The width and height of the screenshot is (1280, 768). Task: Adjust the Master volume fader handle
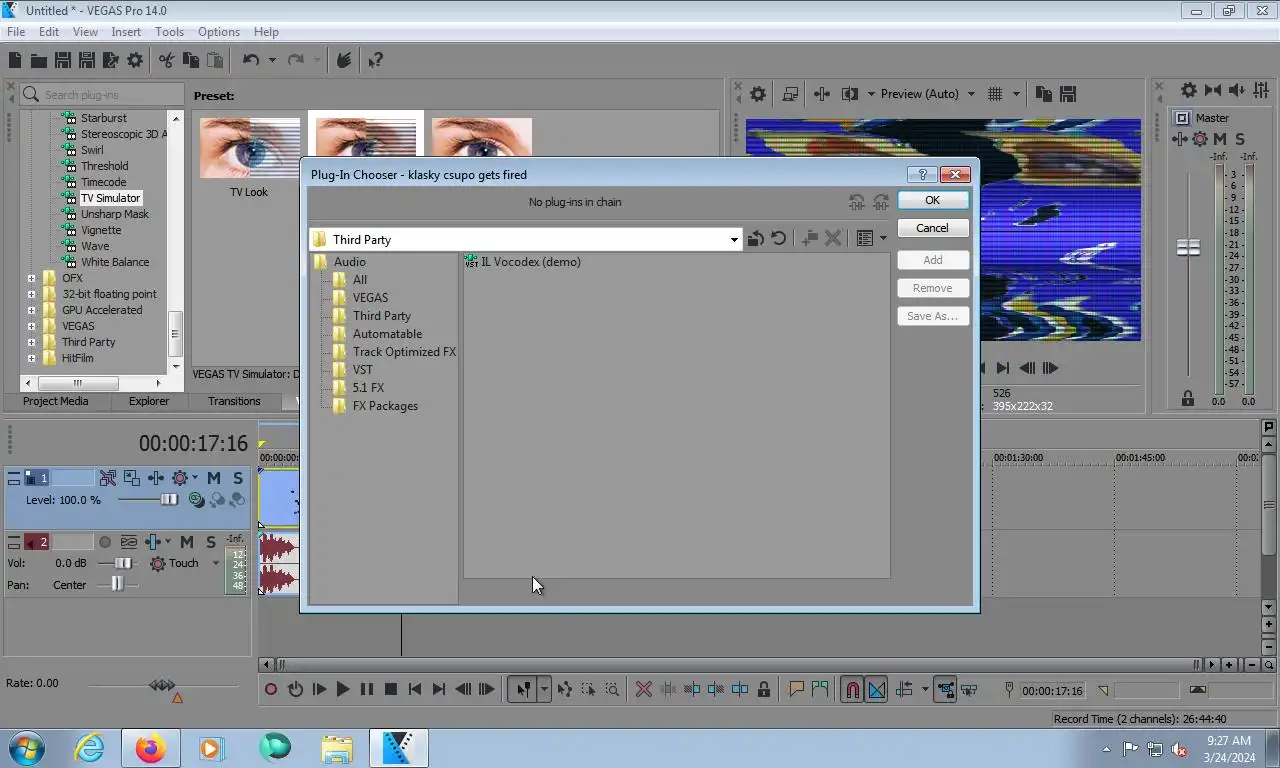[1188, 247]
